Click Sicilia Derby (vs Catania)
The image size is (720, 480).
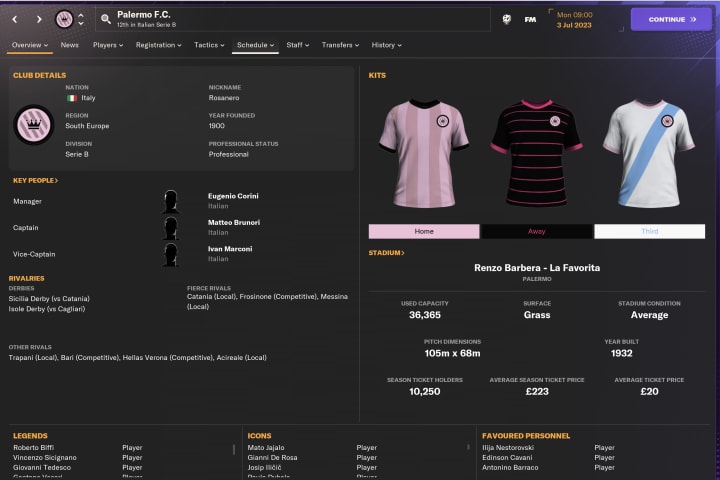pyautogui.click(x=49, y=299)
